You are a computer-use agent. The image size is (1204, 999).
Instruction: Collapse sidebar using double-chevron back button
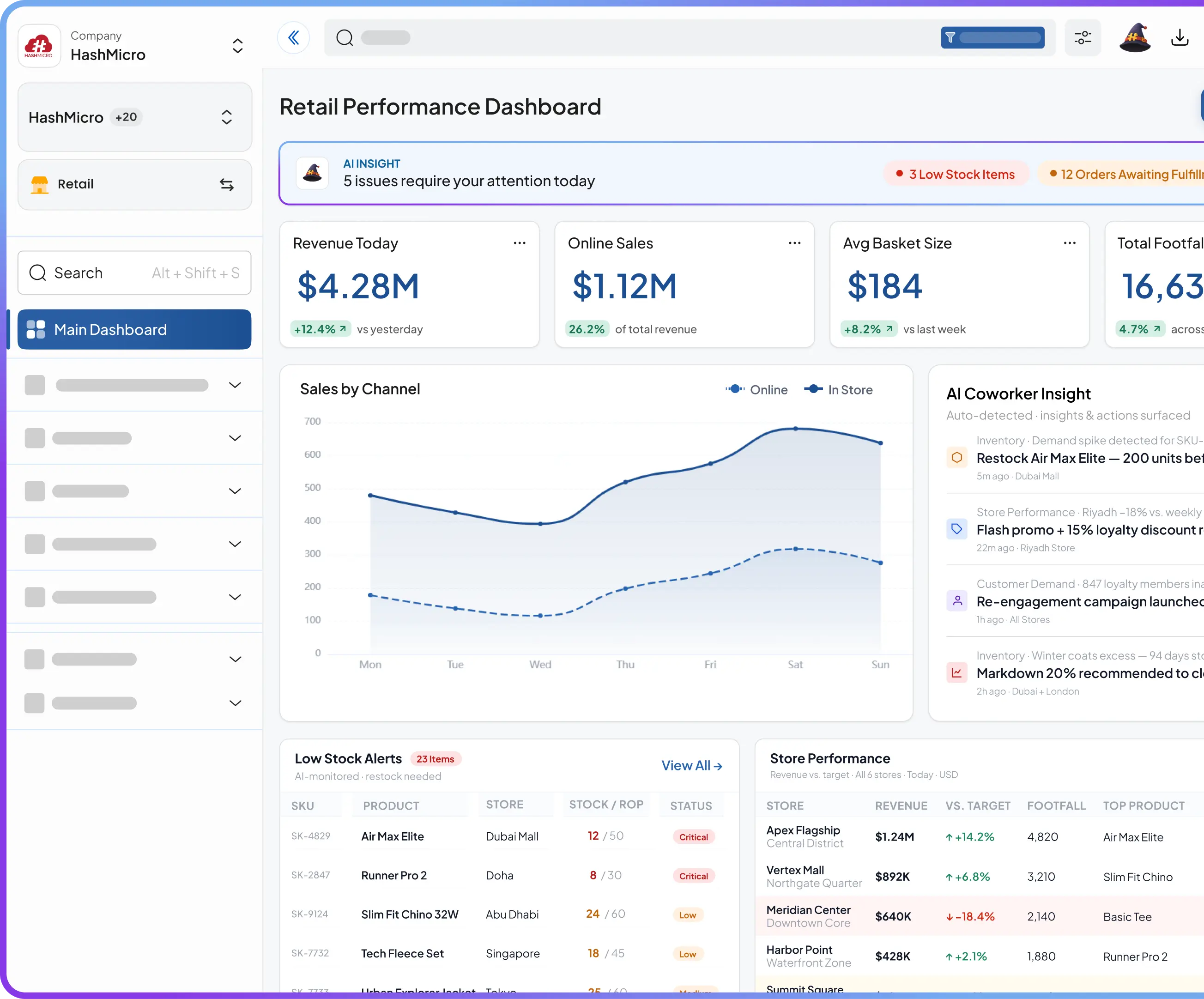click(294, 38)
